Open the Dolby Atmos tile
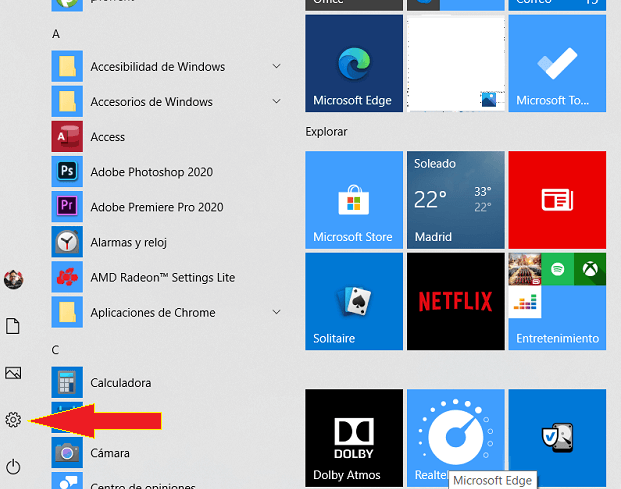 pyautogui.click(x=354, y=438)
